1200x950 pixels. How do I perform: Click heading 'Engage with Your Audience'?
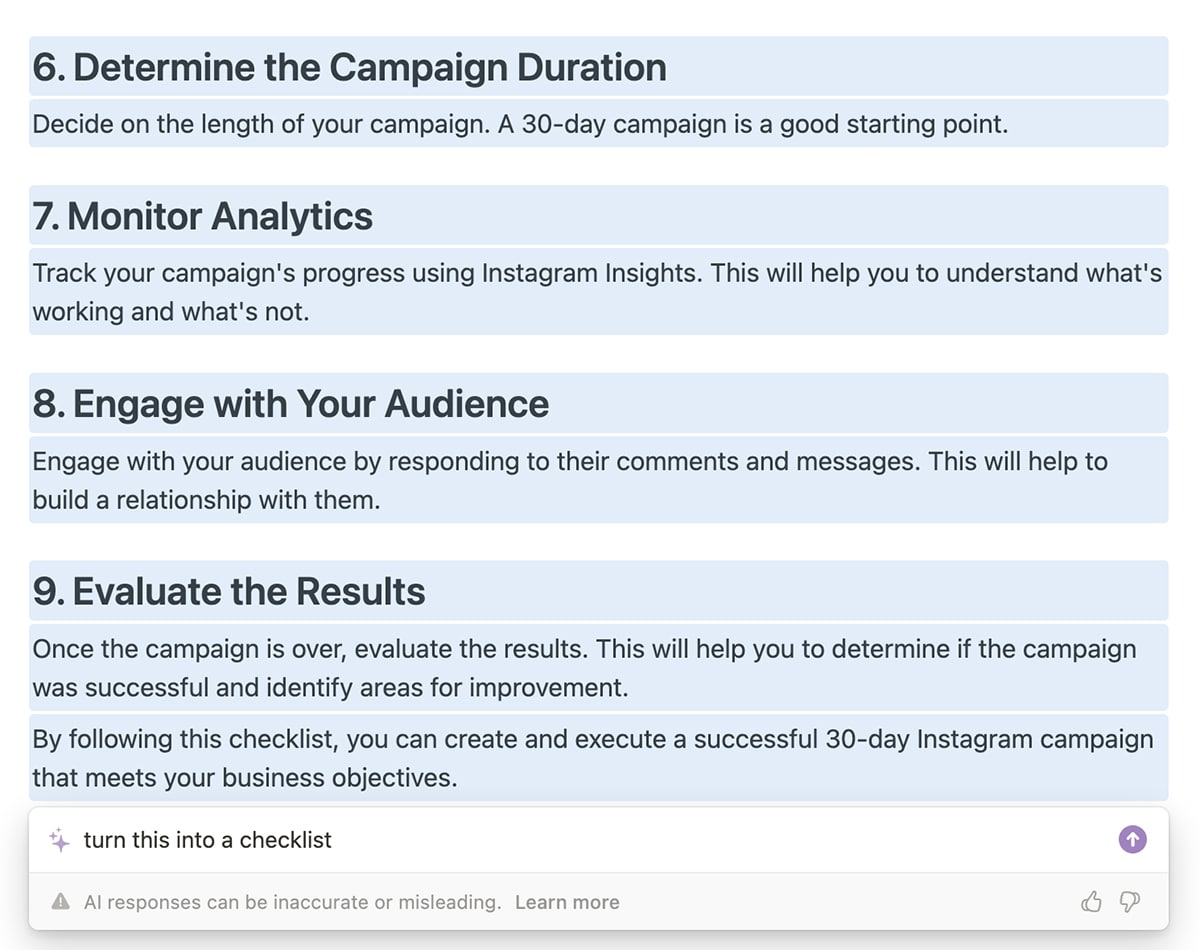[291, 404]
